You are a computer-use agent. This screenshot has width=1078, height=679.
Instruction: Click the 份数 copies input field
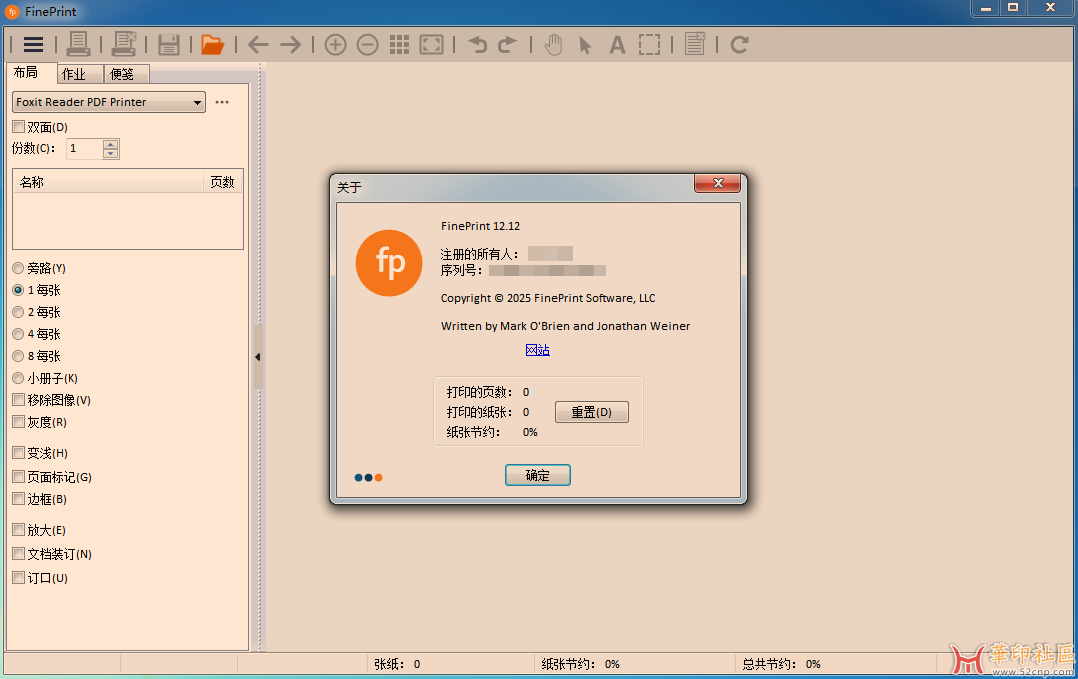[x=85, y=148]
